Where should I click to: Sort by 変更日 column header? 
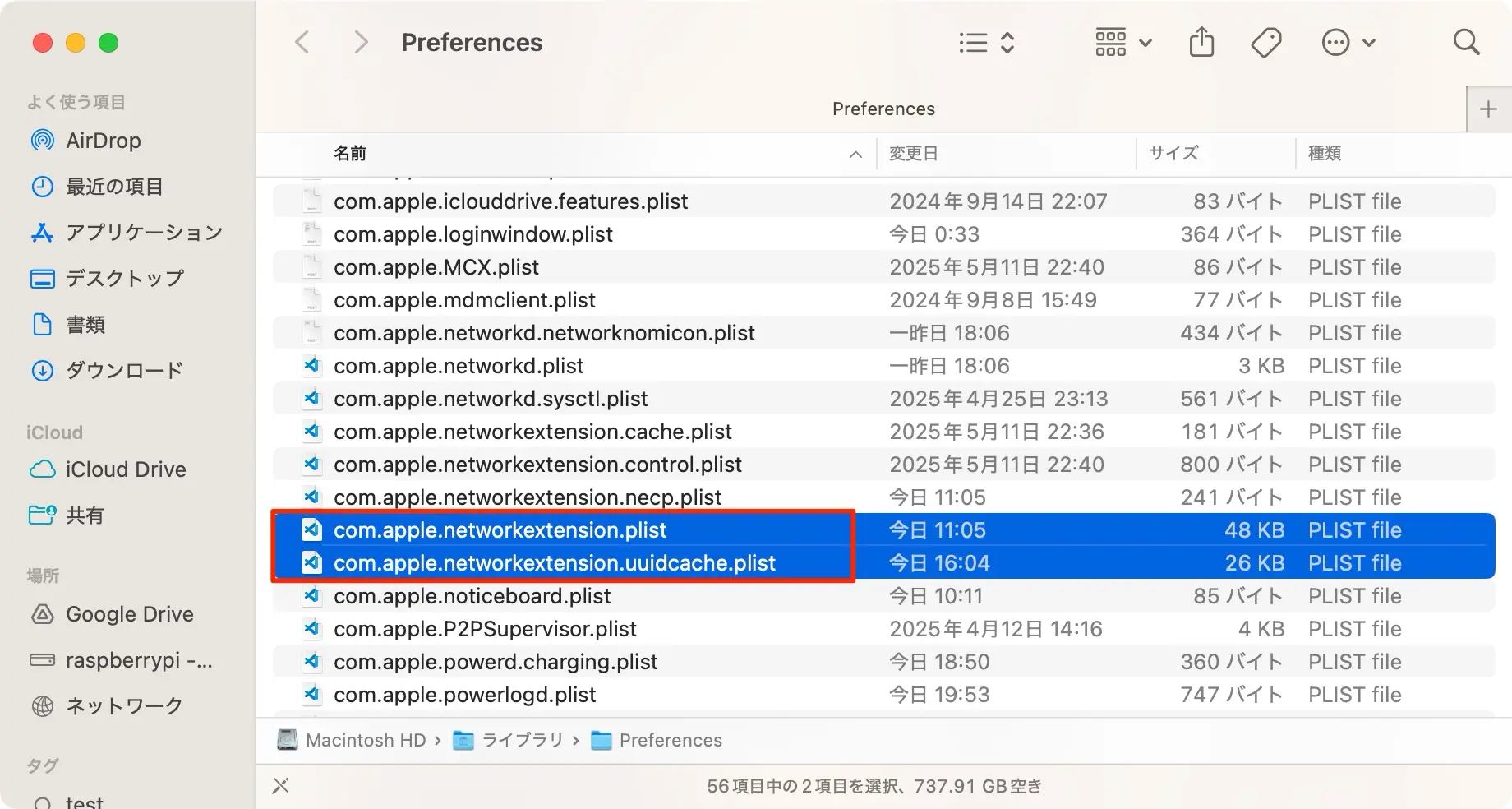coord(914,153)
